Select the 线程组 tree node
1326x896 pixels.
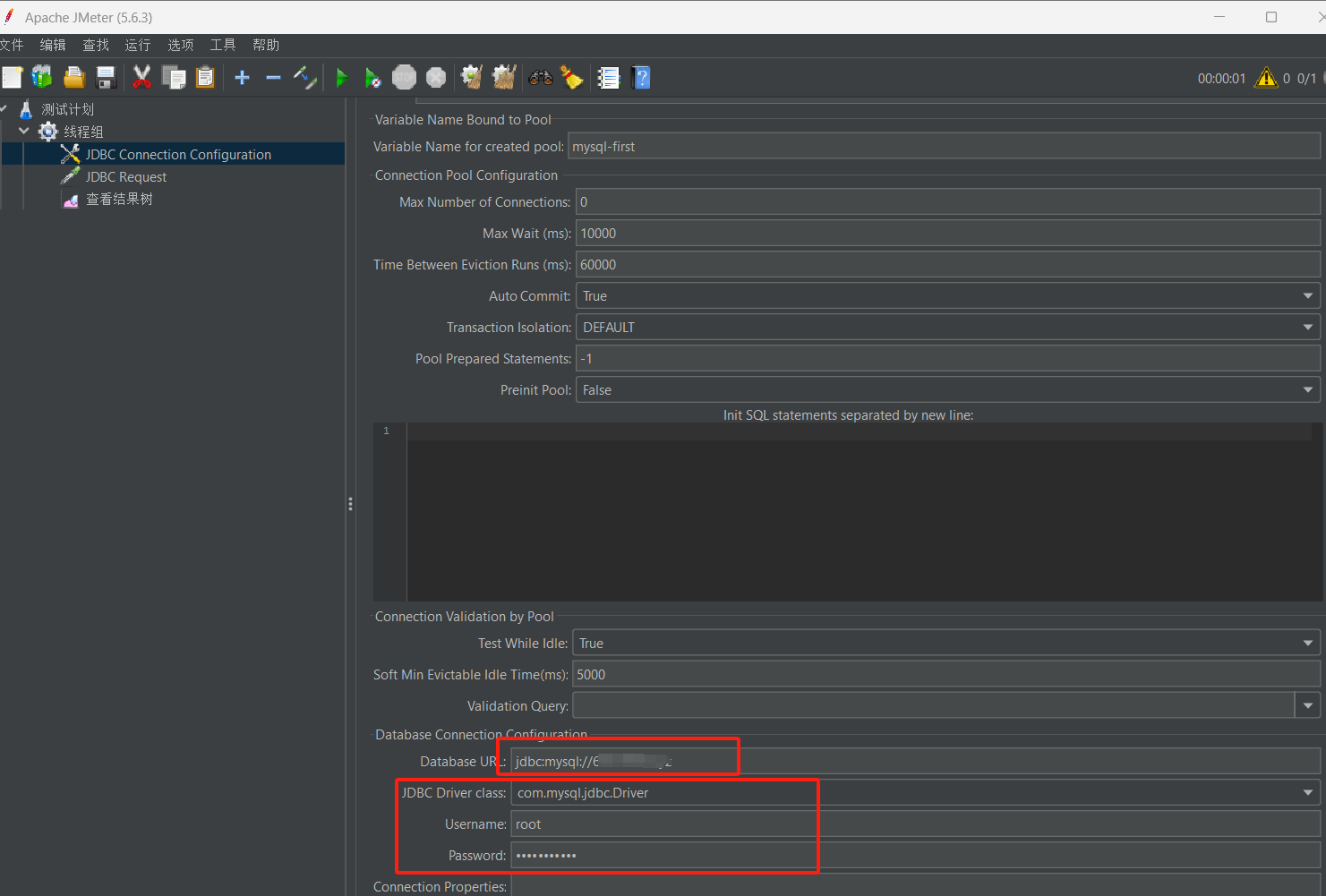click(x=83, y=132)
